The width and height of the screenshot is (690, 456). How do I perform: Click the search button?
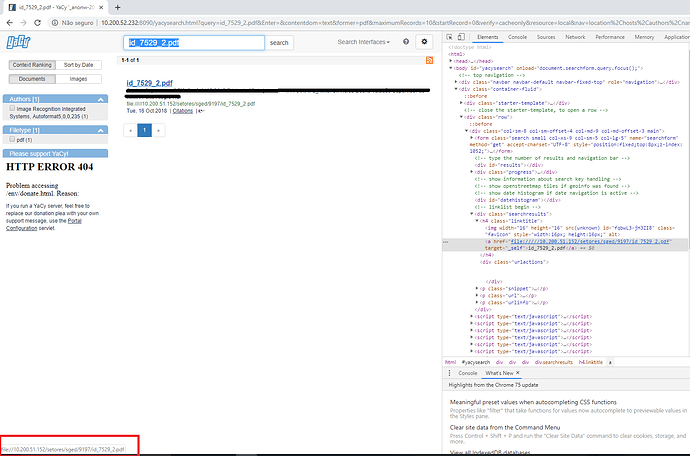click(x=279, y=43)
